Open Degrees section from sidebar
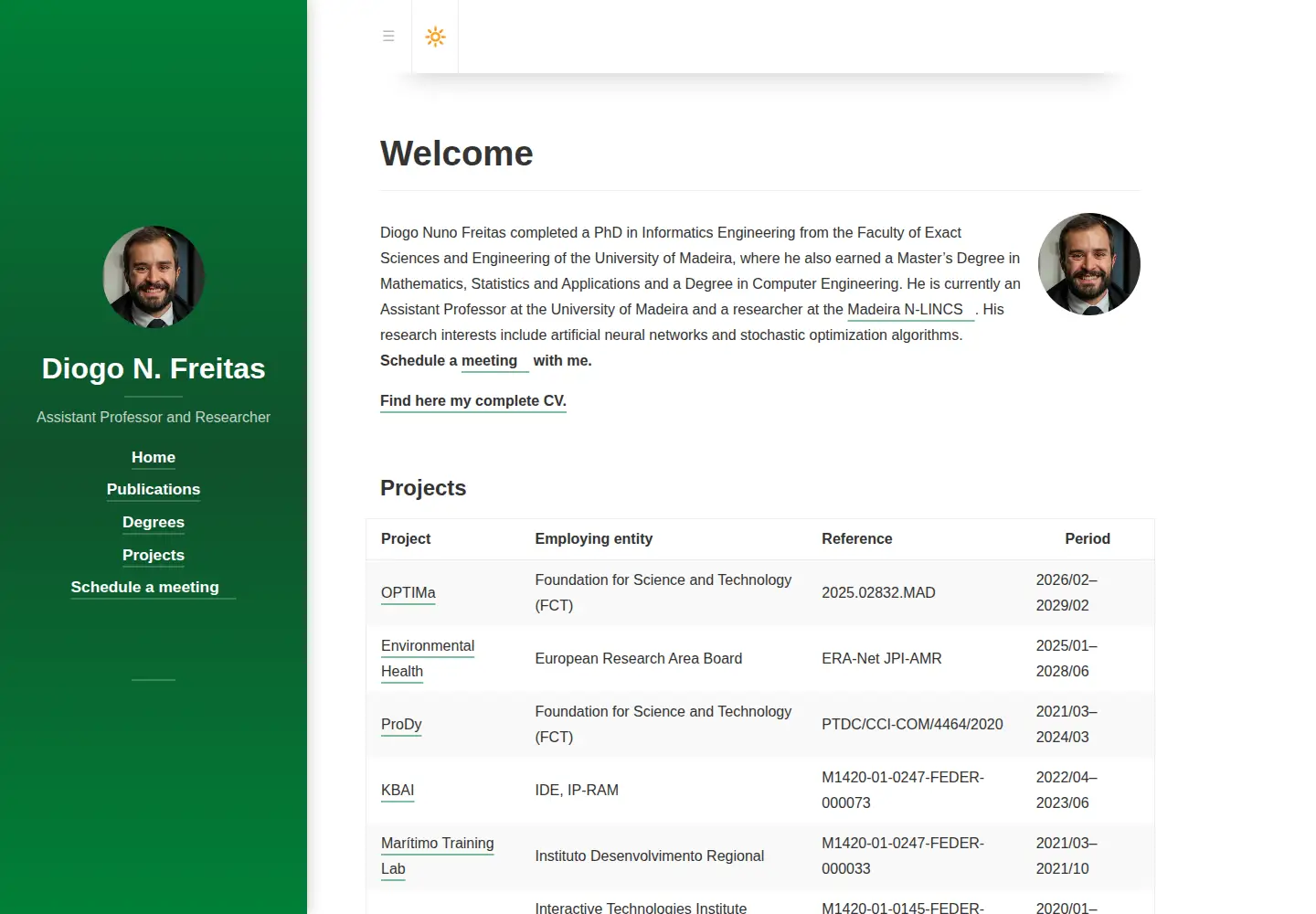Screen dimensions: 1316x914 coord(154,522)
